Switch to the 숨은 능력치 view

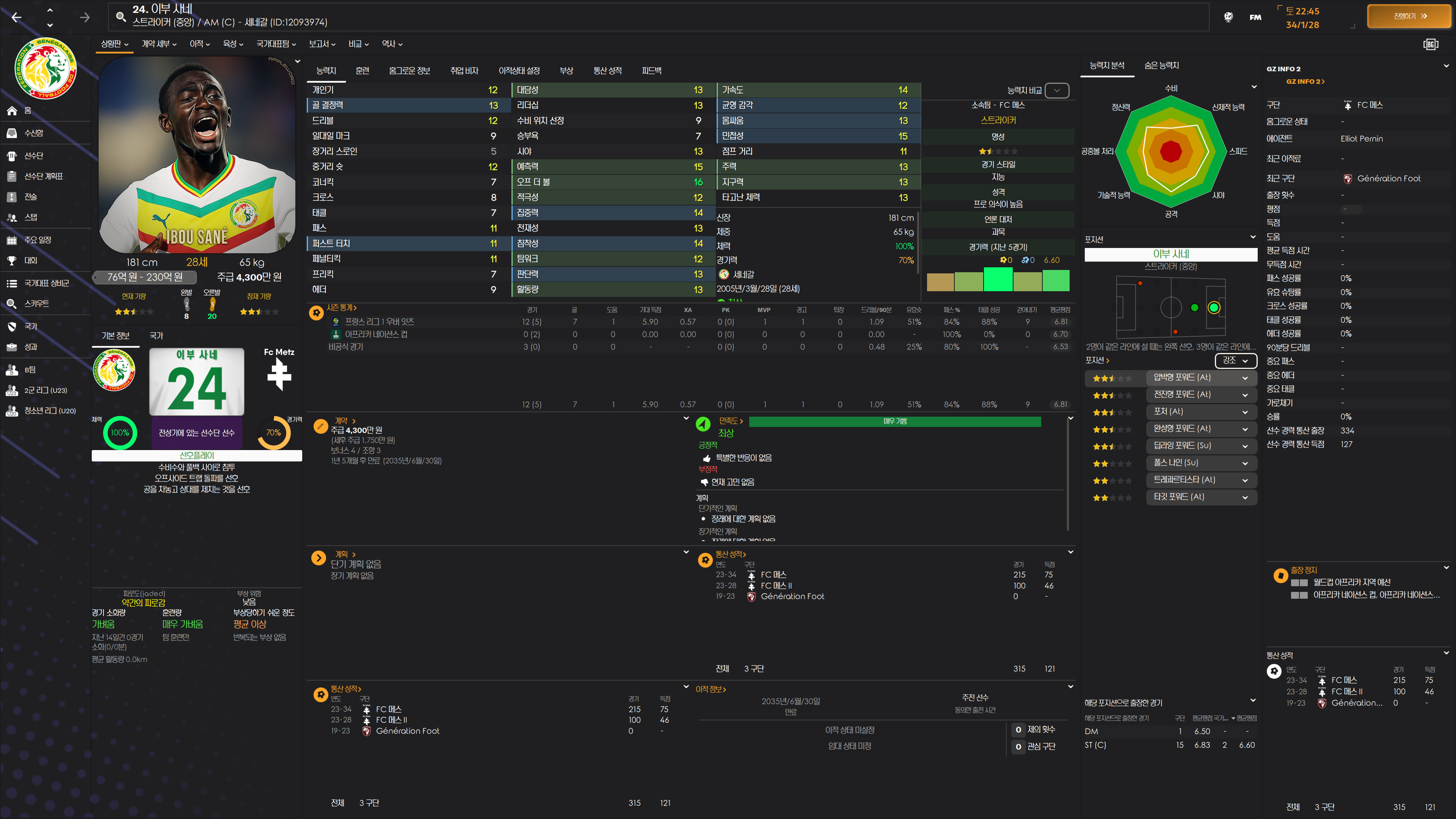tap(1161, 66)
